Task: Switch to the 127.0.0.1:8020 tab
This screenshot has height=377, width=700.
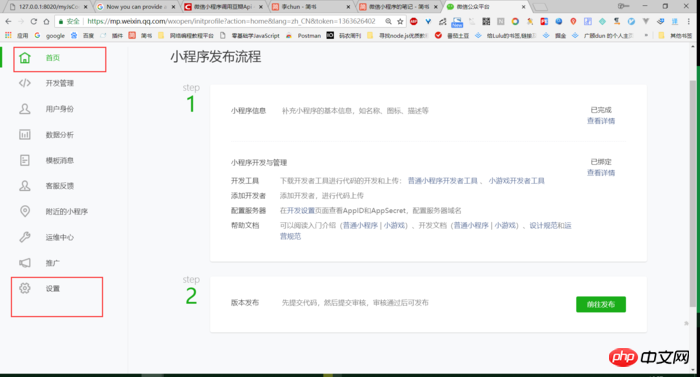Action: tap(48, 7)
